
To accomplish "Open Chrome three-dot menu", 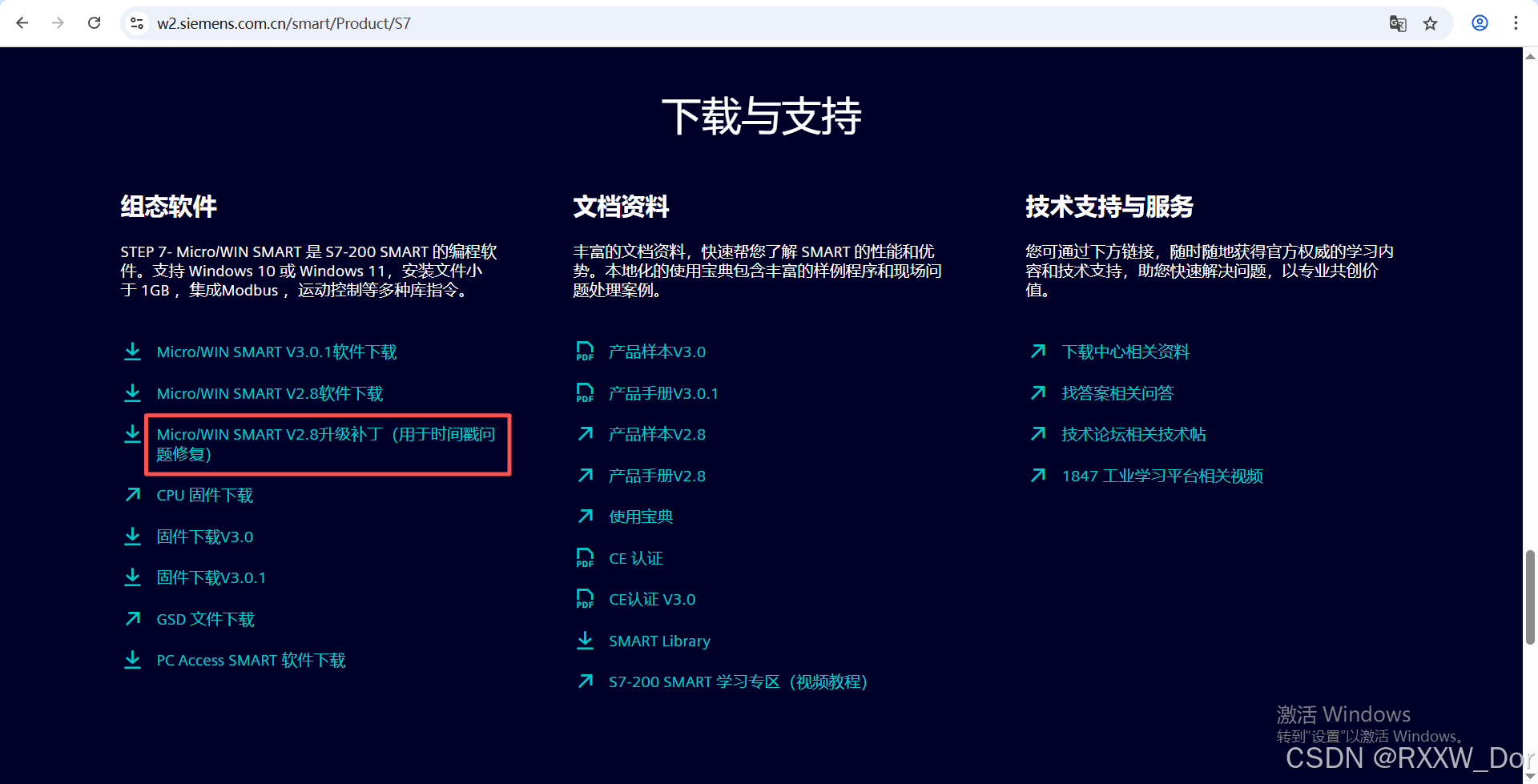I will pyautogui.click(x=1516, y=23).
